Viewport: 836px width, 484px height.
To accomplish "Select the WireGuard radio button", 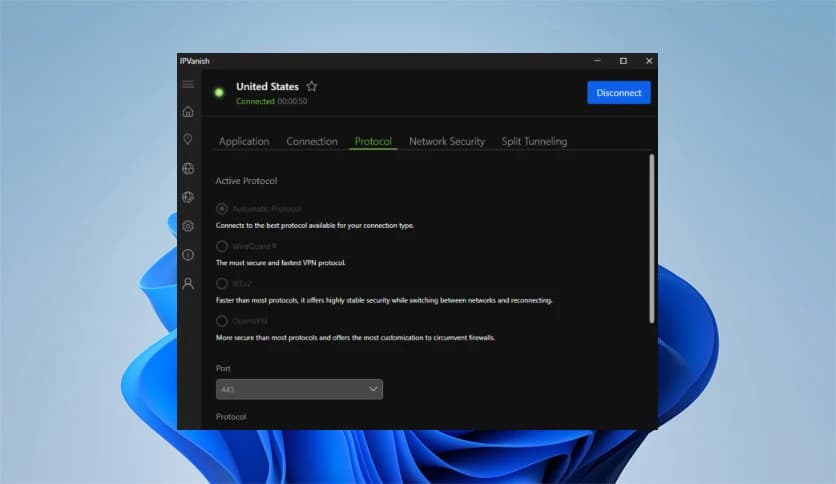I will 222,246.
